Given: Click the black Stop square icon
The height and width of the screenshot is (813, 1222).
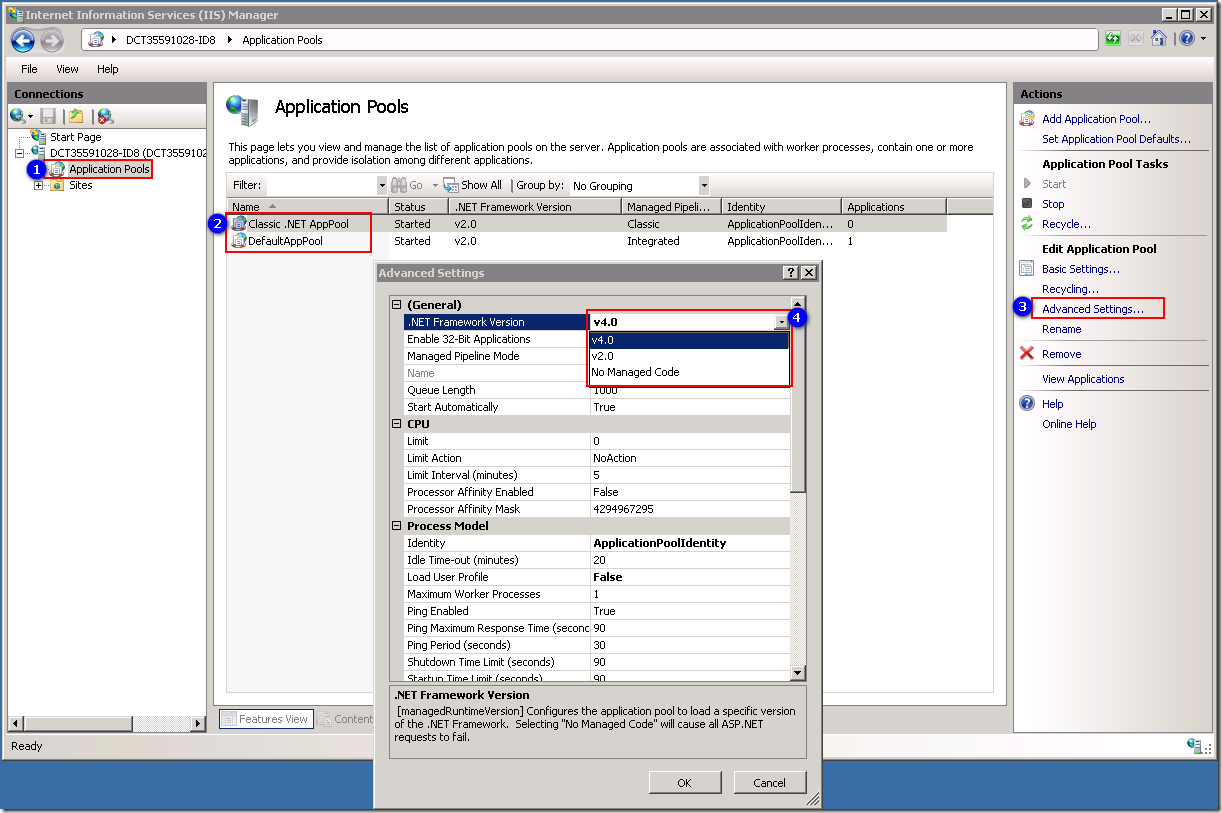Looking at the screenshot, I should click(1026, 204).
